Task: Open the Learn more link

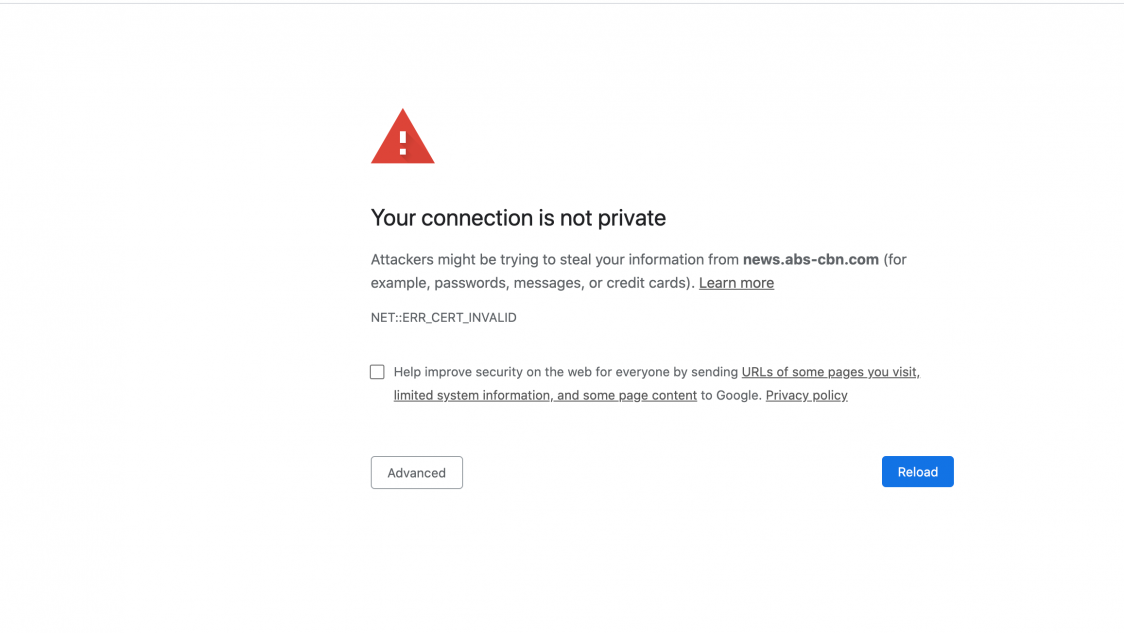Action: click(x=736, y=282)
